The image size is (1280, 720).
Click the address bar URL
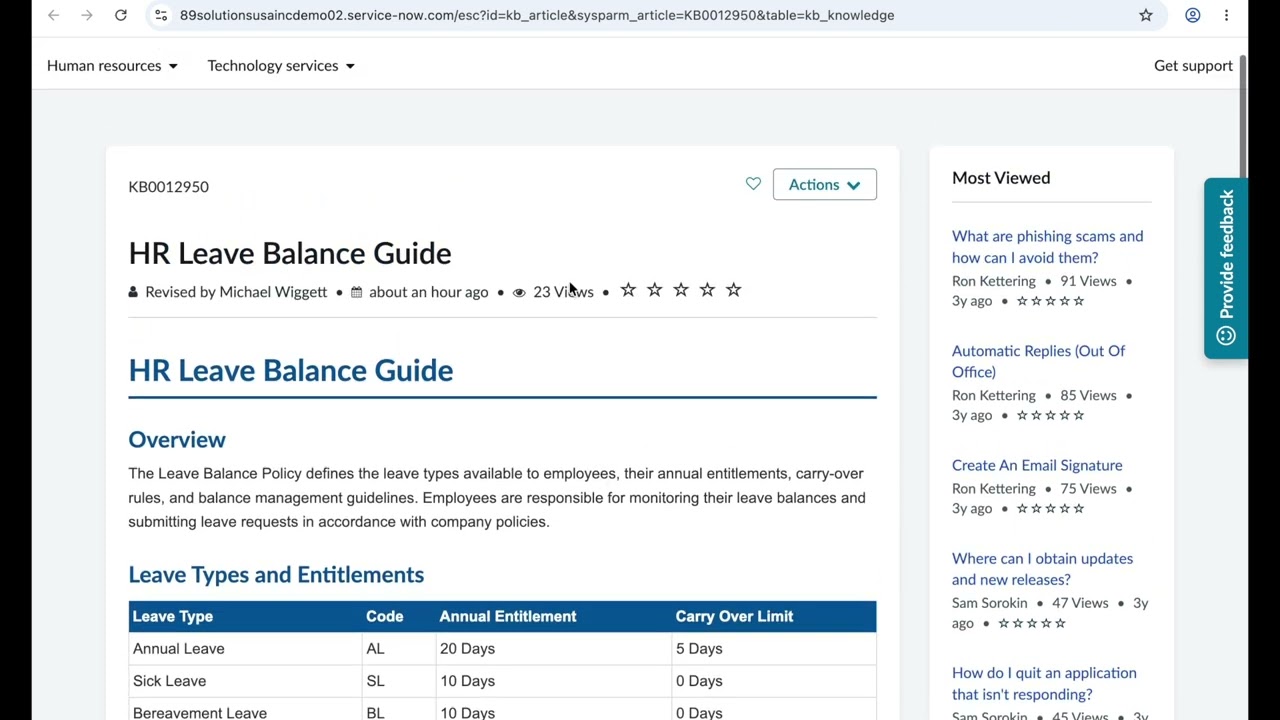[x=537, y=15]
